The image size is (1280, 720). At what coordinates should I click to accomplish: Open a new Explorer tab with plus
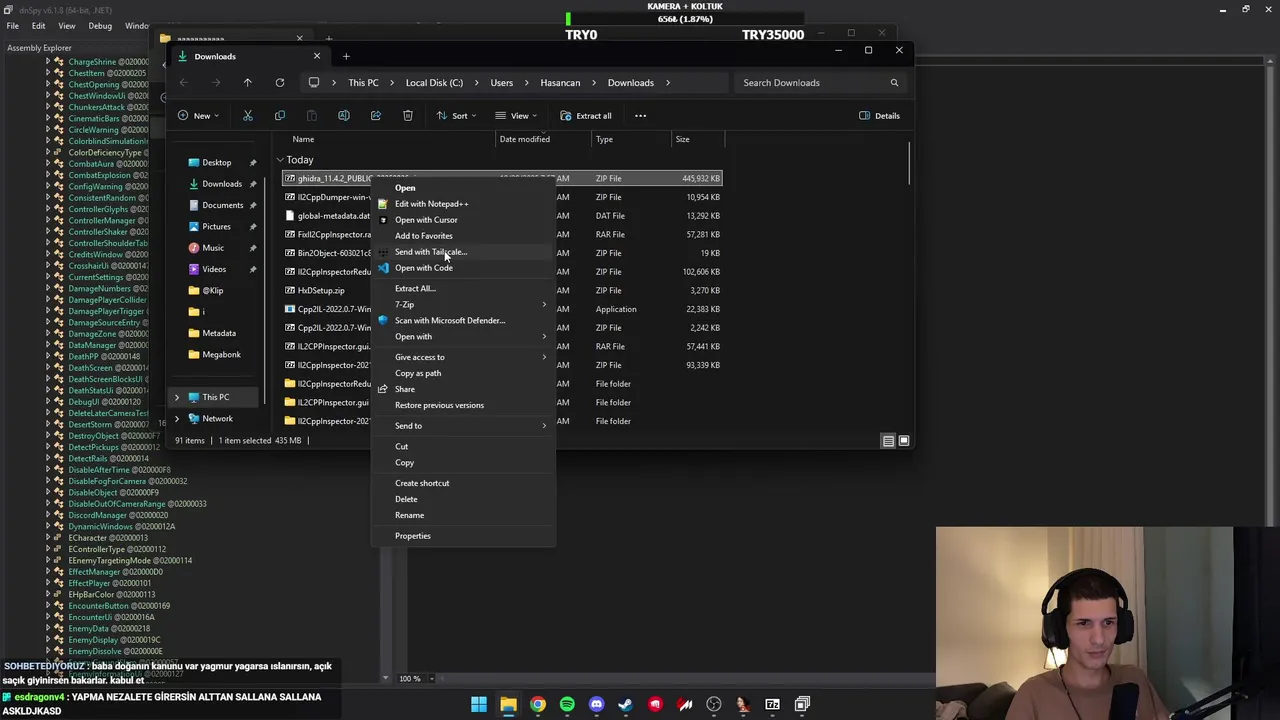coord(346,56)
